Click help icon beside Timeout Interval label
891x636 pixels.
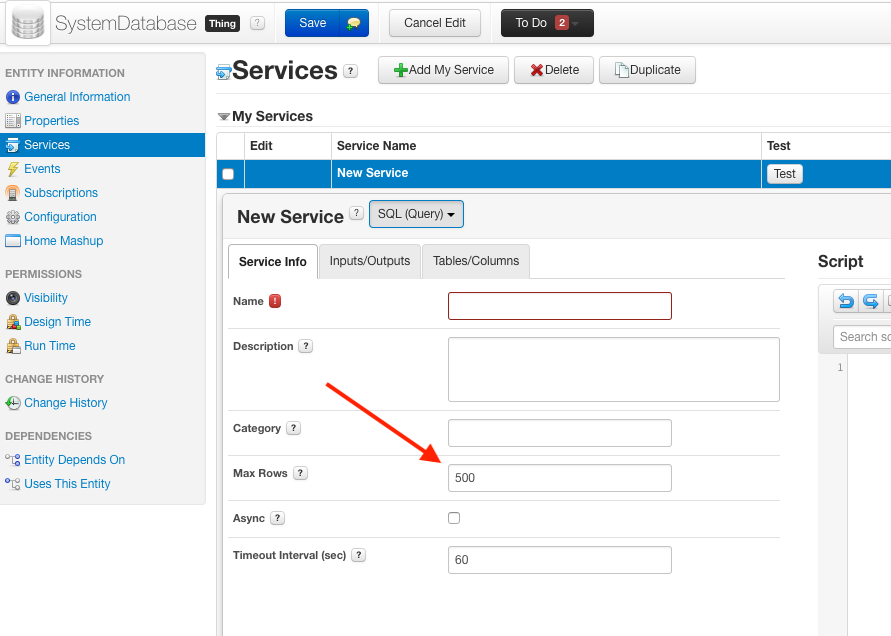click(359, 555)
